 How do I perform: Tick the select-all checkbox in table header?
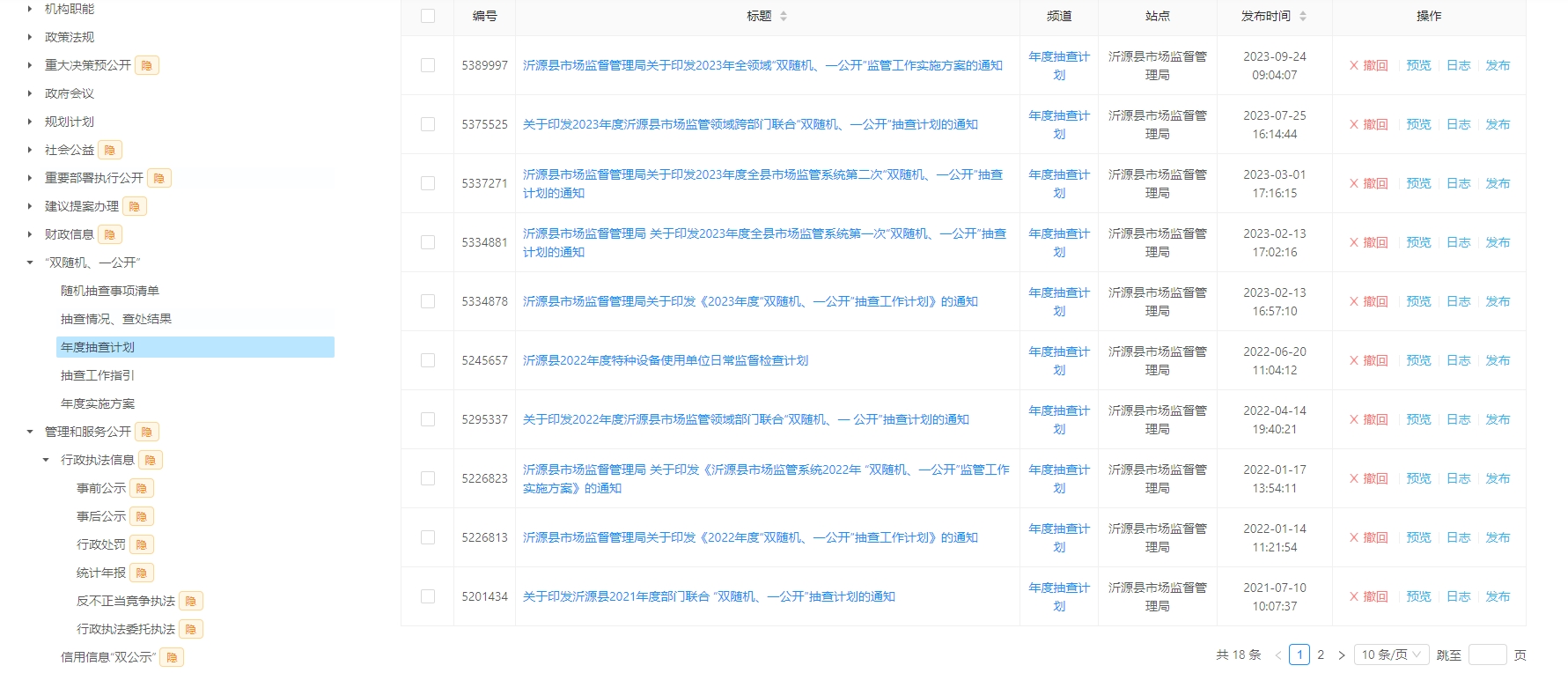point(428,16)
